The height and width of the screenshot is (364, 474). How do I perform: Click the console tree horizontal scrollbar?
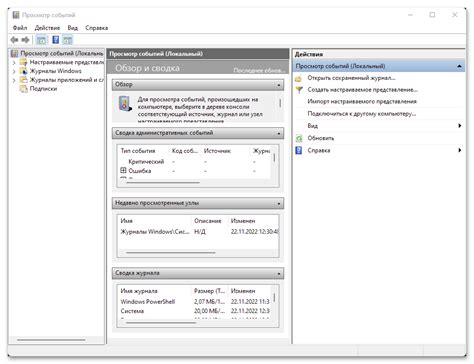51,340
